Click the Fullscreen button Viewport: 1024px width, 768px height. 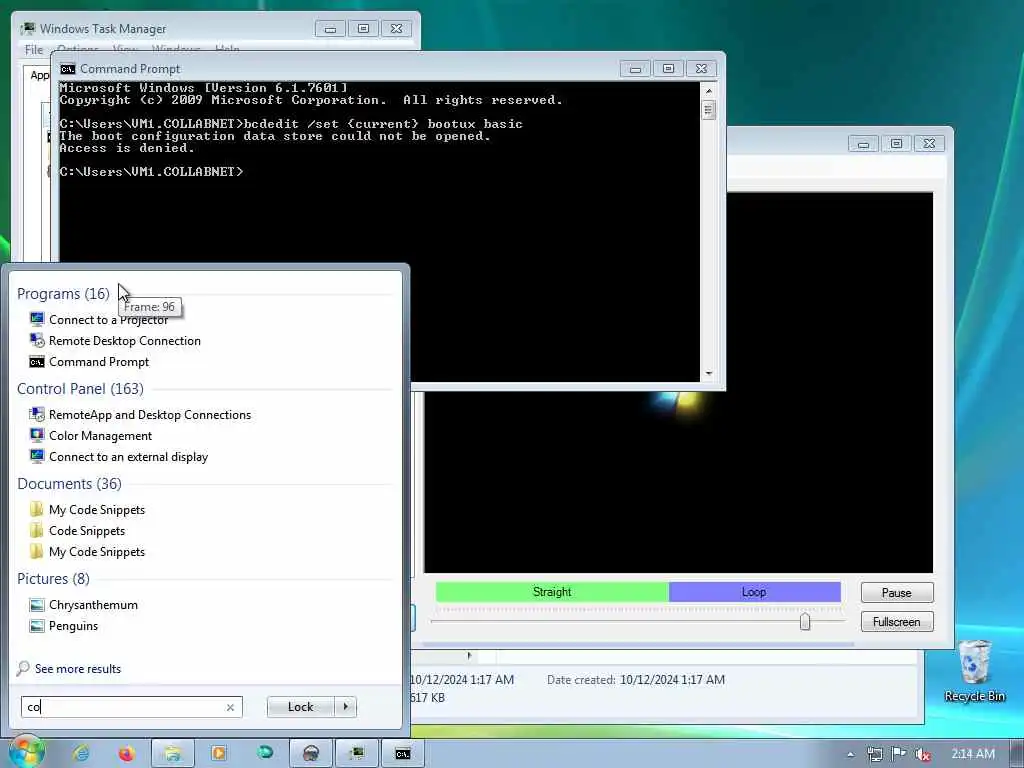[x=897, y=622]
